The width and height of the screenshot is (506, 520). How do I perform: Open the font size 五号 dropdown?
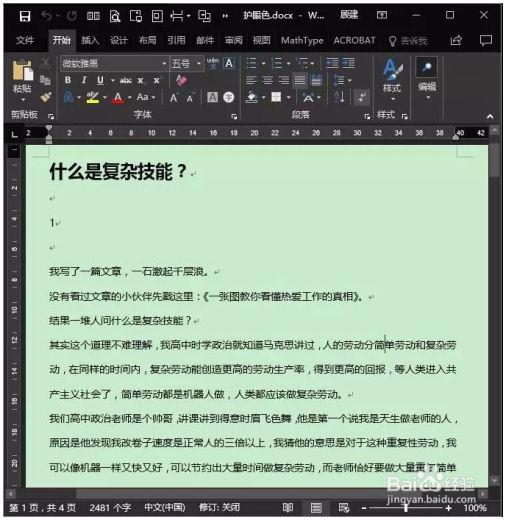pyautogui.click(x=199, y=63)
